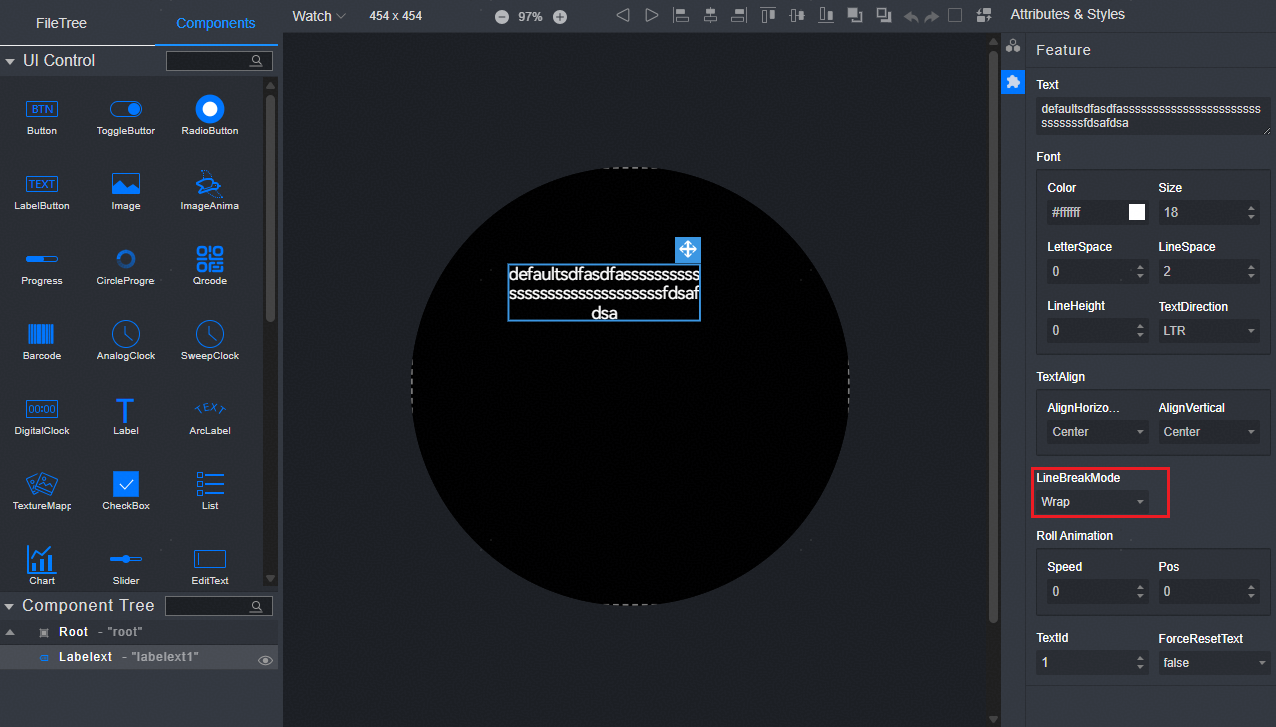Switch to the Components tab
This screenshot has height=727, width=1276.
tap(215, 22)
